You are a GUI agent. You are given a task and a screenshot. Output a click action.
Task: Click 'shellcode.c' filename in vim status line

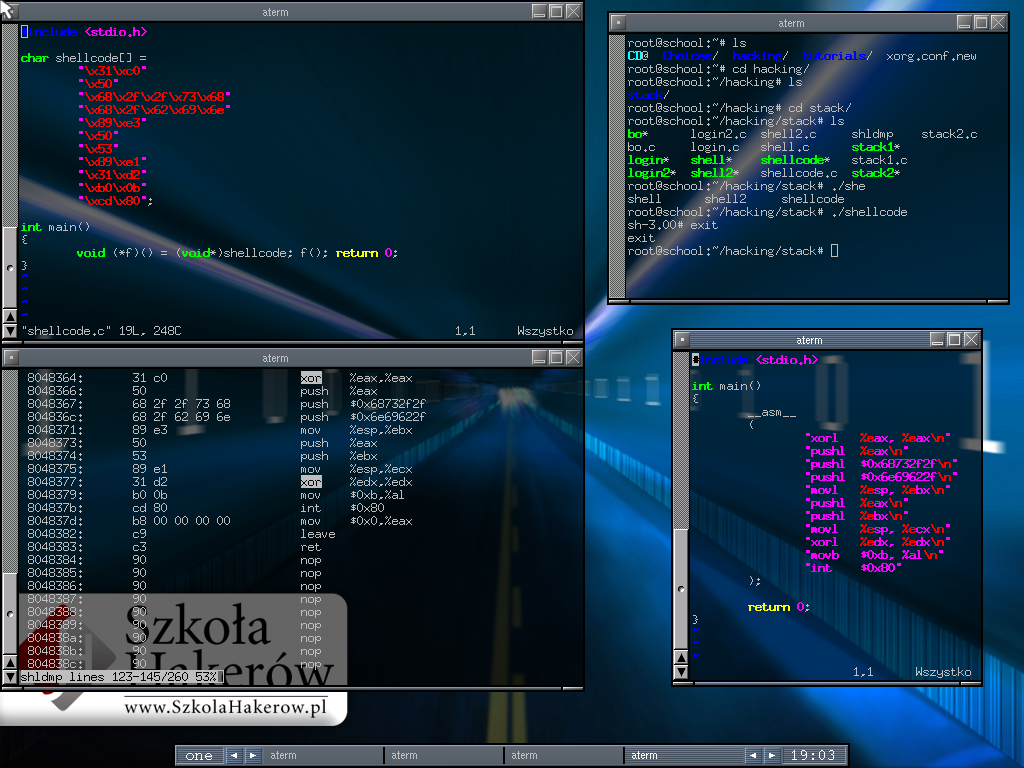(x=66, y=331)
